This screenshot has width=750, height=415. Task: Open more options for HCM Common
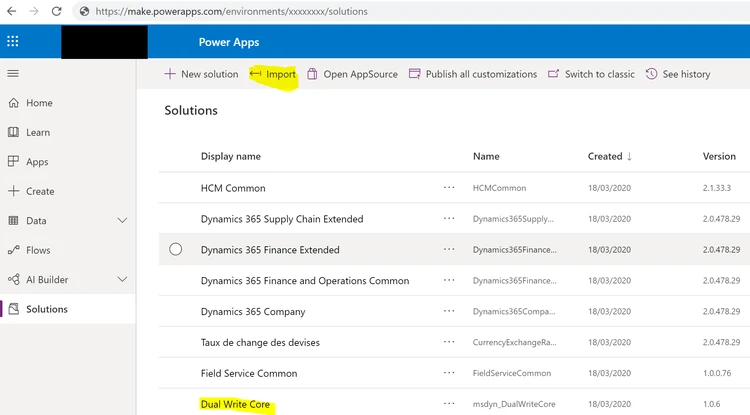pyautogui.click(x=449, y=187)
